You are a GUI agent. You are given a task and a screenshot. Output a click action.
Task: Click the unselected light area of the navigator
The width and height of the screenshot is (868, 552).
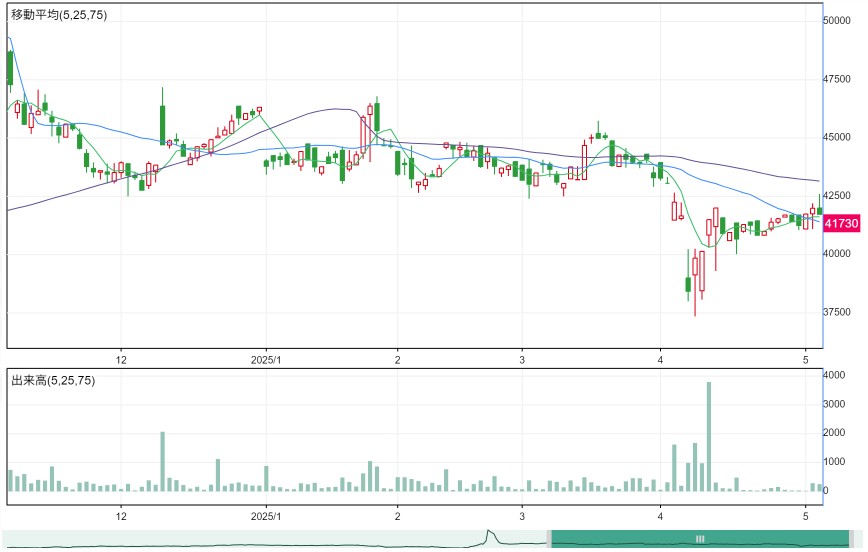coord(275,539)
